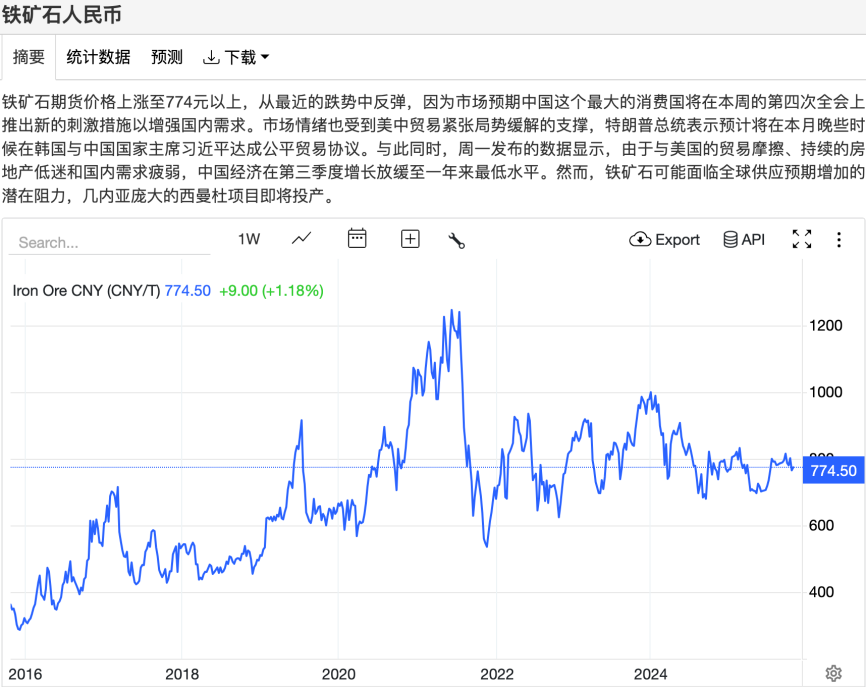Click the 2021 peak on the price line

pyautogui.click(x=452, y=312)
